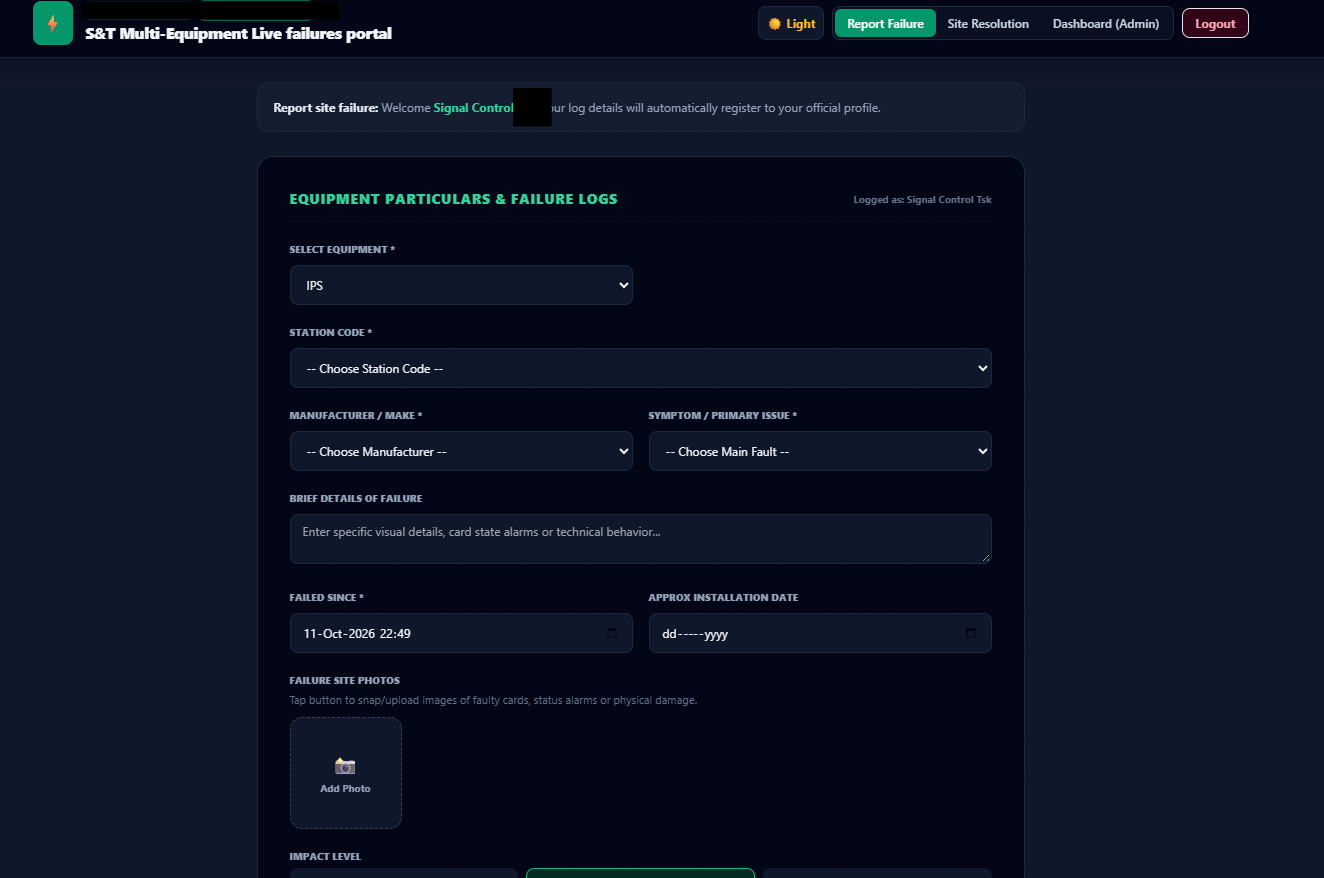The width and height of the screenshot is (1324, 878).
Task: Click the portal title heading text
Action: (x=238, y=33)
